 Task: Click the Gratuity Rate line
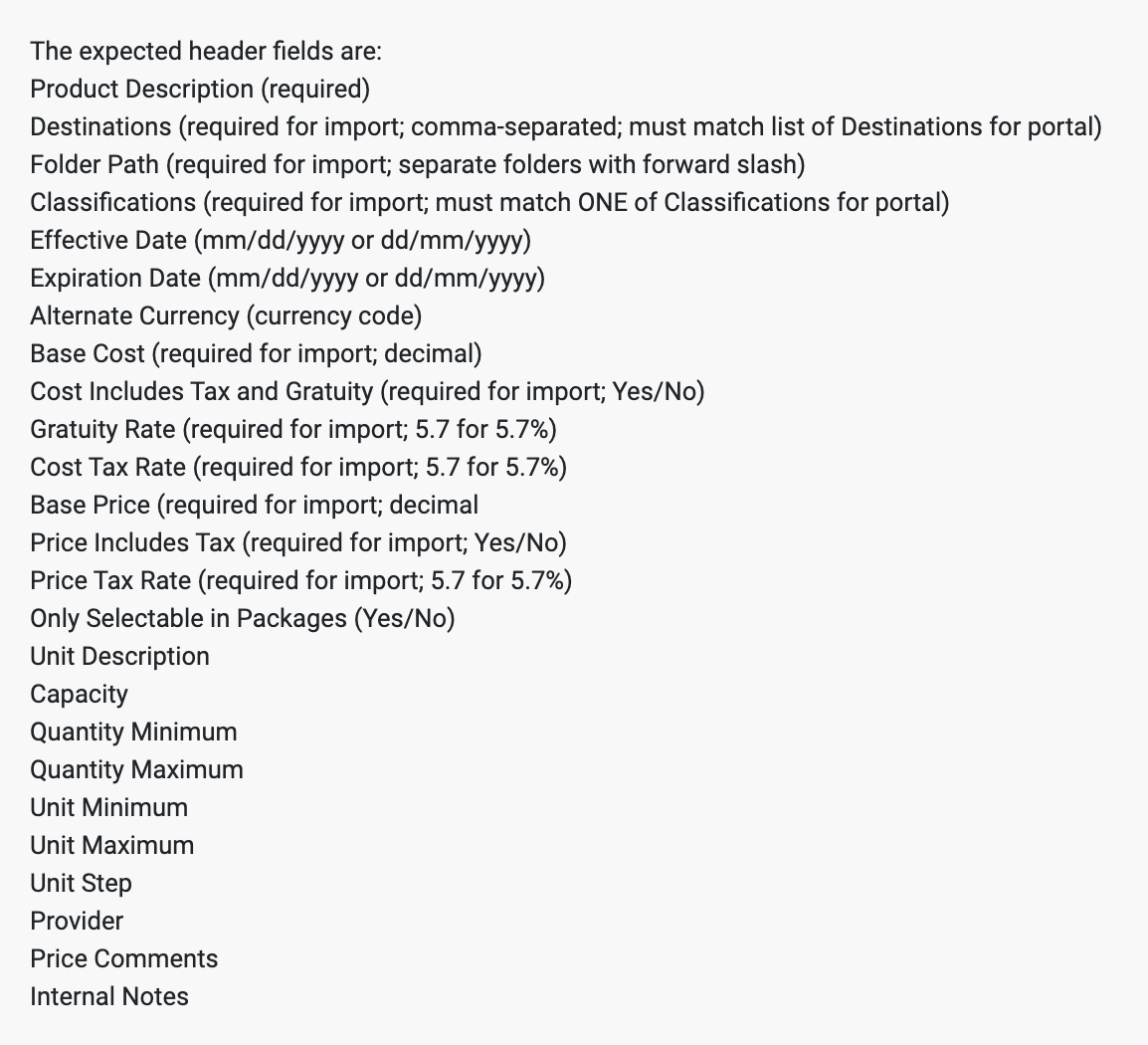click(x=293, y=430)
